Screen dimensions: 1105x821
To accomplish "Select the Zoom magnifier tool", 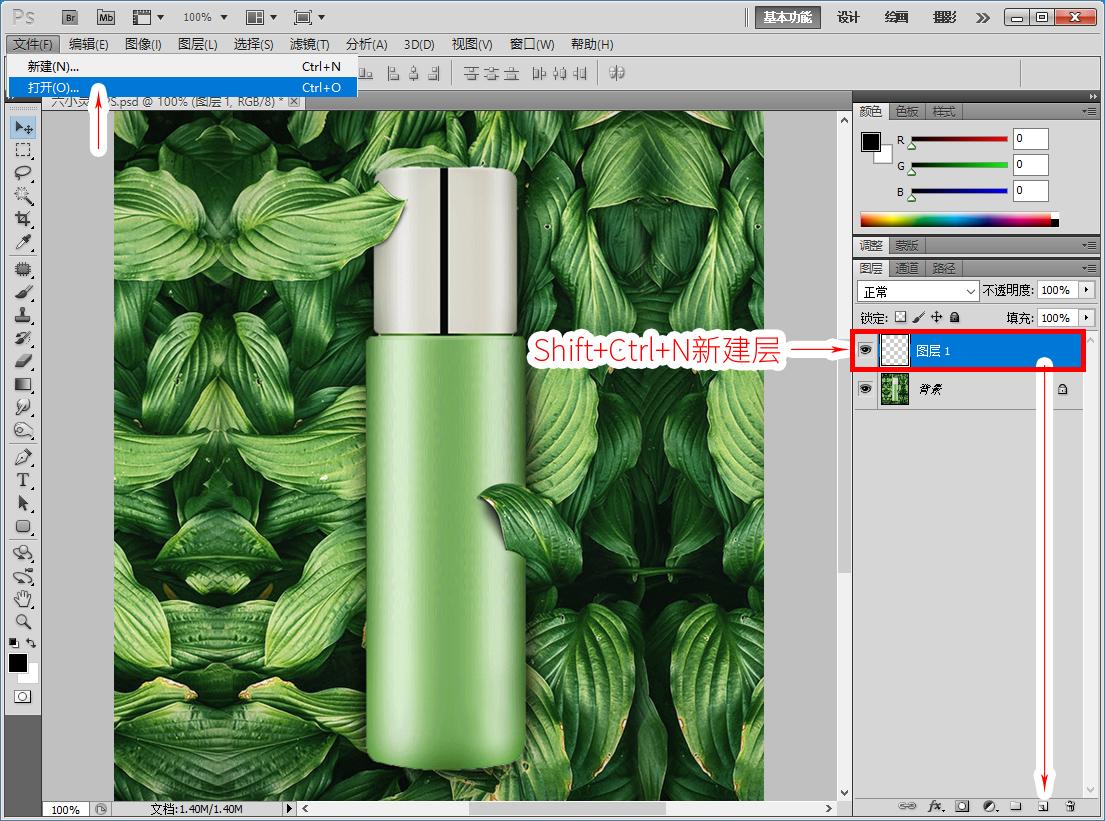I will 23,621.
